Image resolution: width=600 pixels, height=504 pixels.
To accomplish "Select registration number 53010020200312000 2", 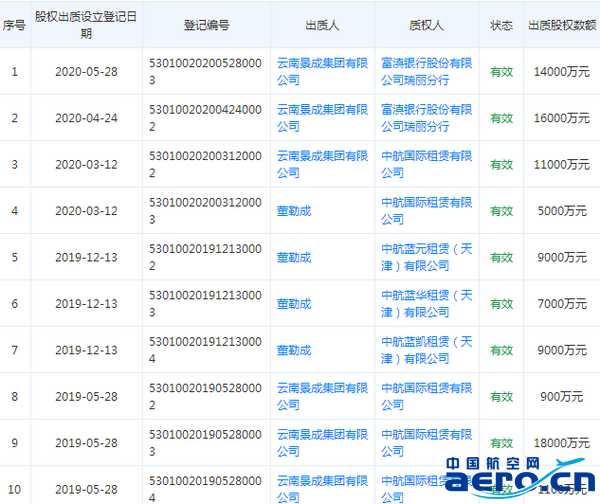I will tap(205, 164).
